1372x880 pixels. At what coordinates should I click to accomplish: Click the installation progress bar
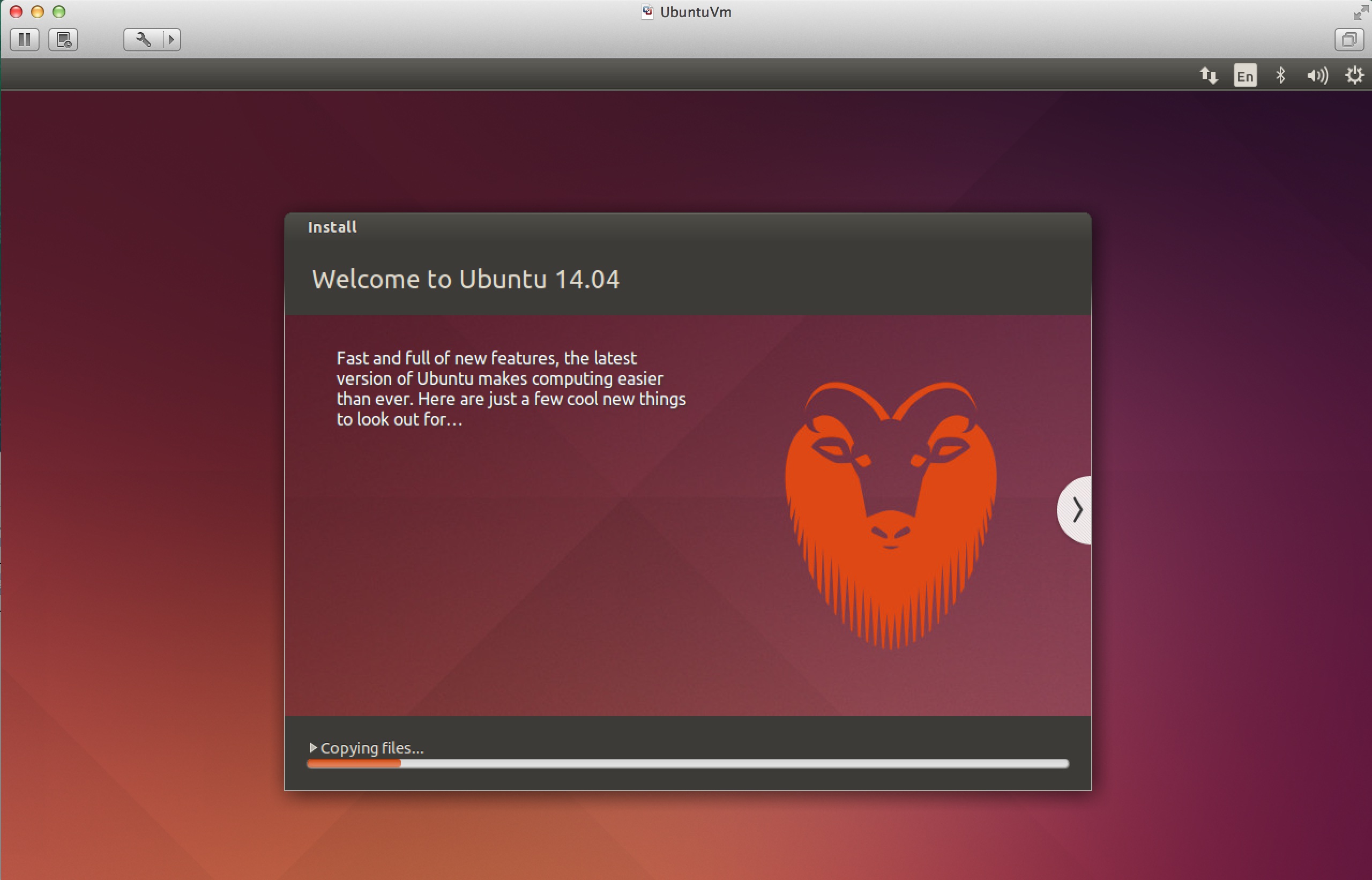688,763
